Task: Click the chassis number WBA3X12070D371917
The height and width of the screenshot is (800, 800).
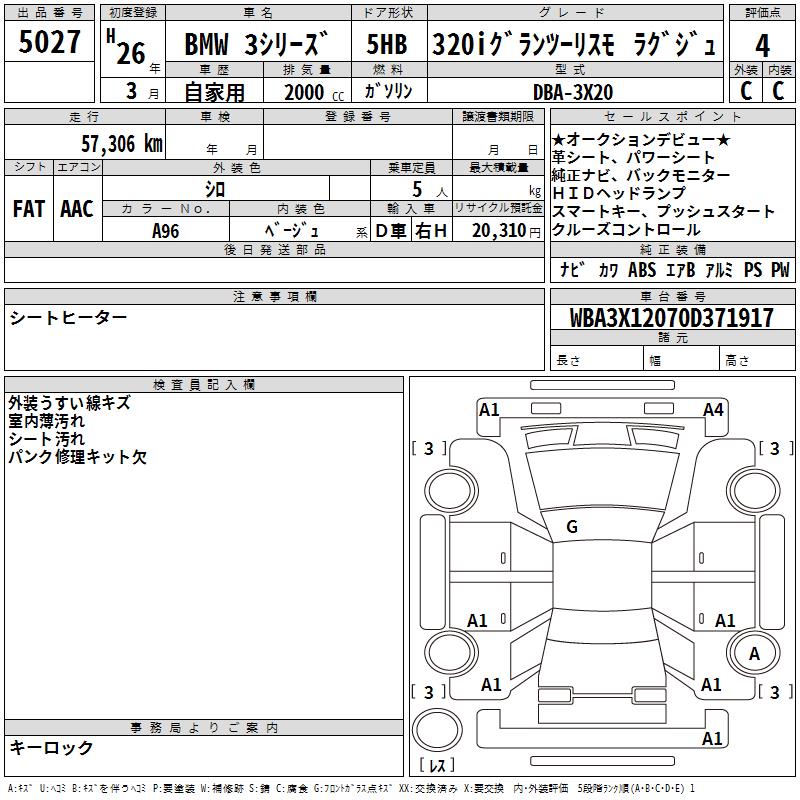Action: pos(671,318)
